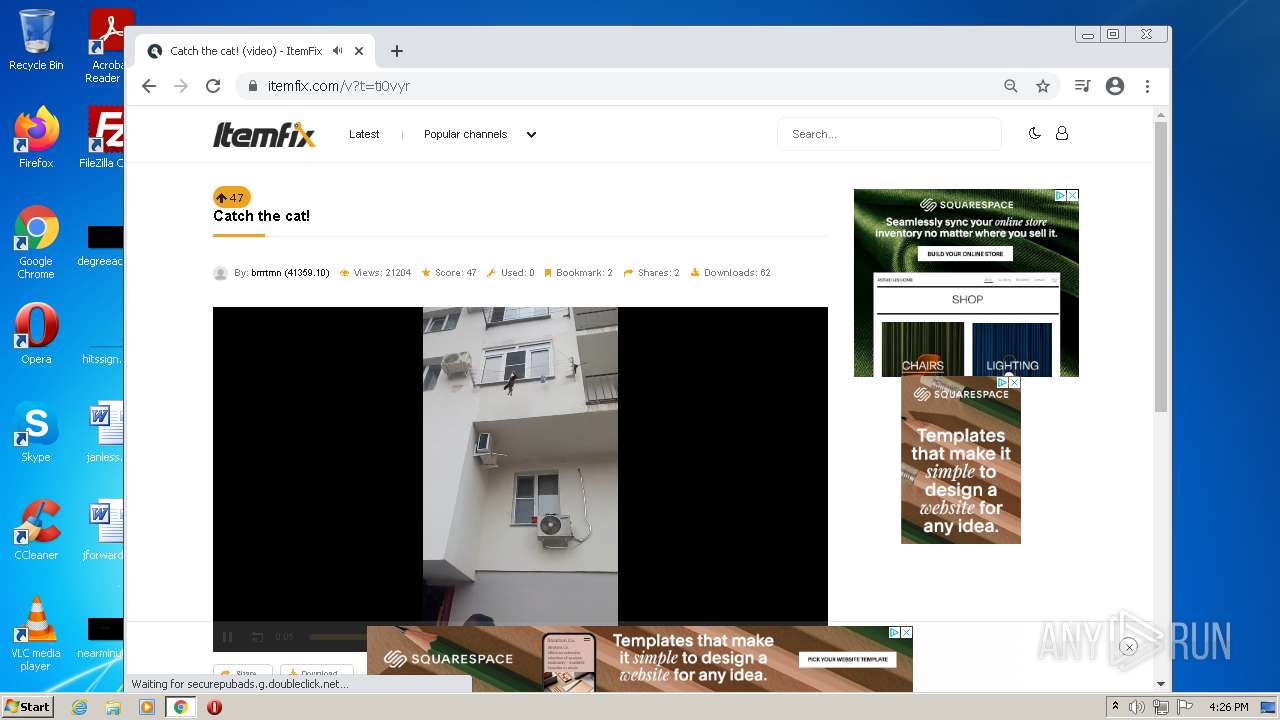Click the Download button below the video

point(316,673)
